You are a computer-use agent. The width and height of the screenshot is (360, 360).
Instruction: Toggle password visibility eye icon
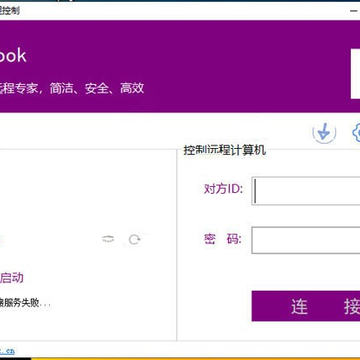(108, 239)
